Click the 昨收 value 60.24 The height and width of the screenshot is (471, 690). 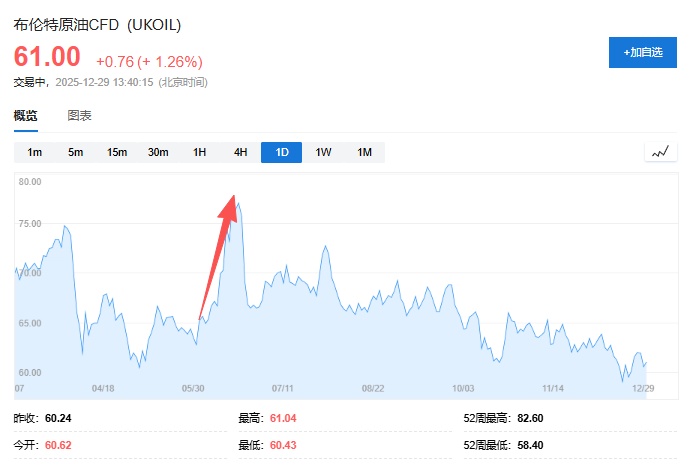point(59,419)
